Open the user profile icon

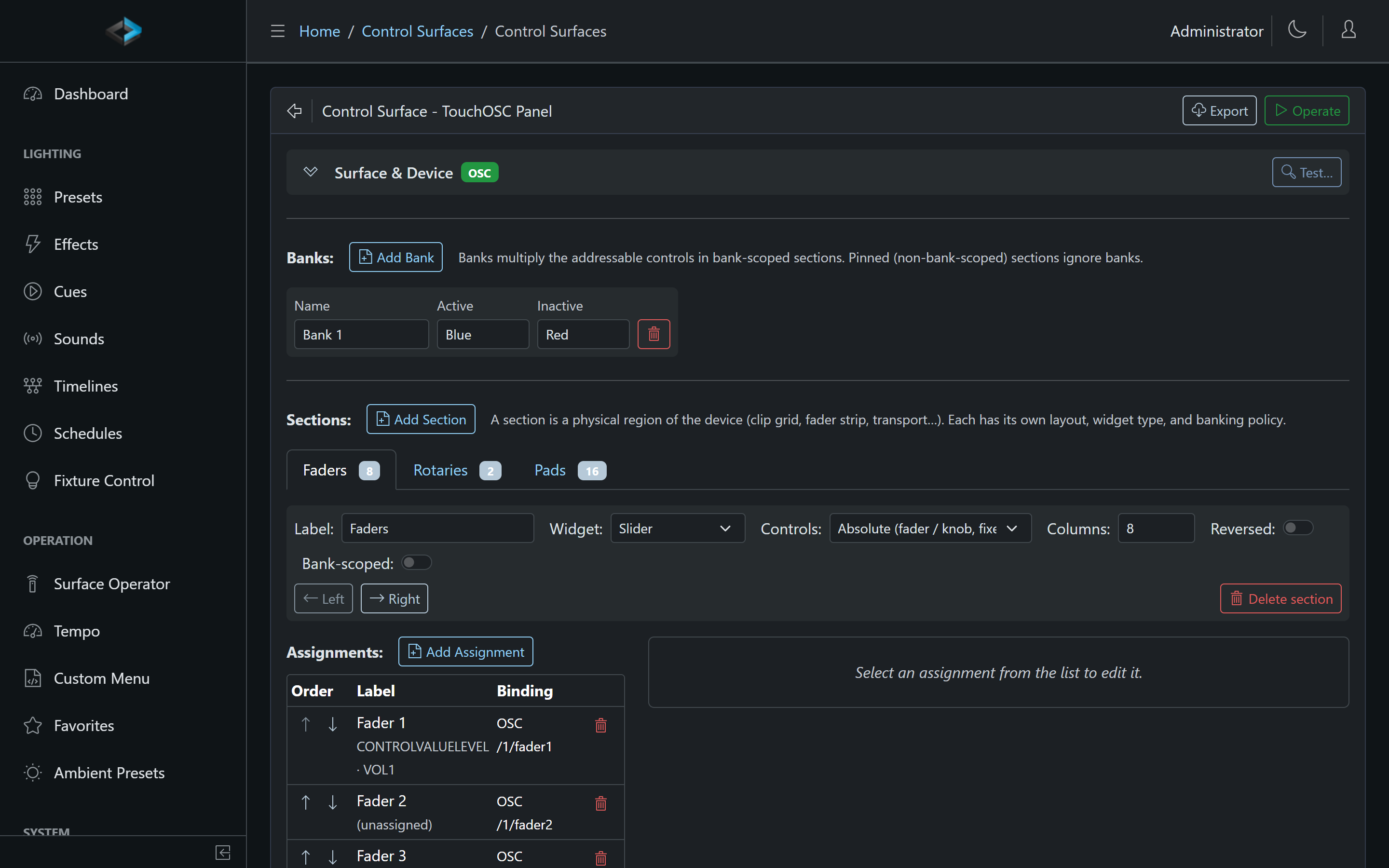[x=1348, y=30]
